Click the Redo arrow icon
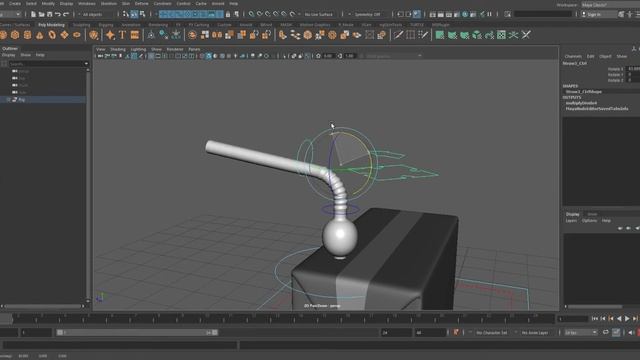This screenshot has width=640, height=360. pos(66,14)
